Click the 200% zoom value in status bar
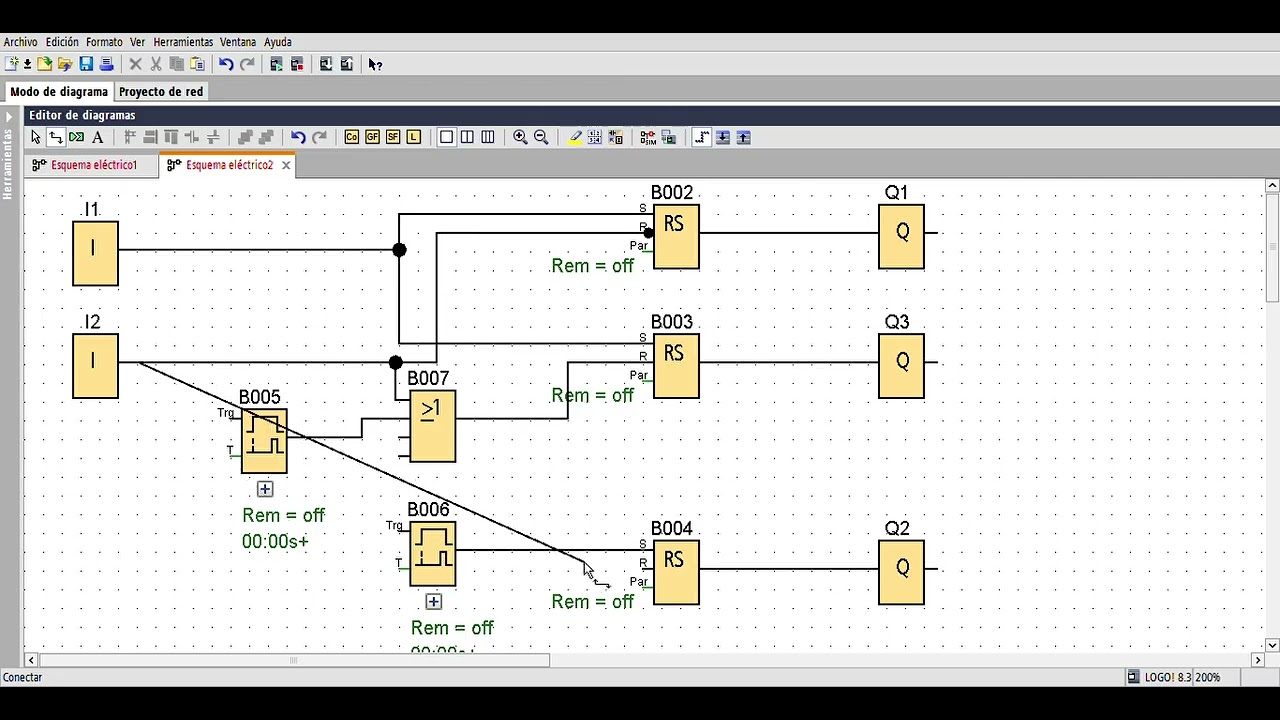The height and width of the screenshot is (720, 1280). click(1208, 677)
